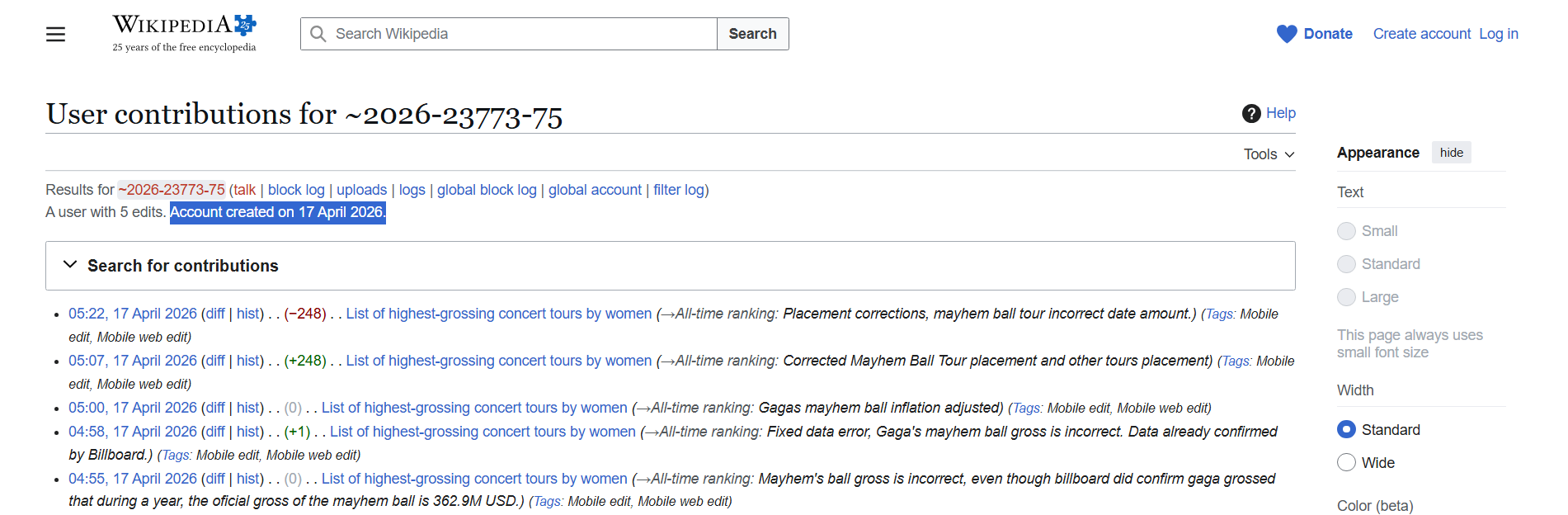Click the (−248) byte change value
The width and height of the screenshot is (1568, 515).
click(305, 314)
